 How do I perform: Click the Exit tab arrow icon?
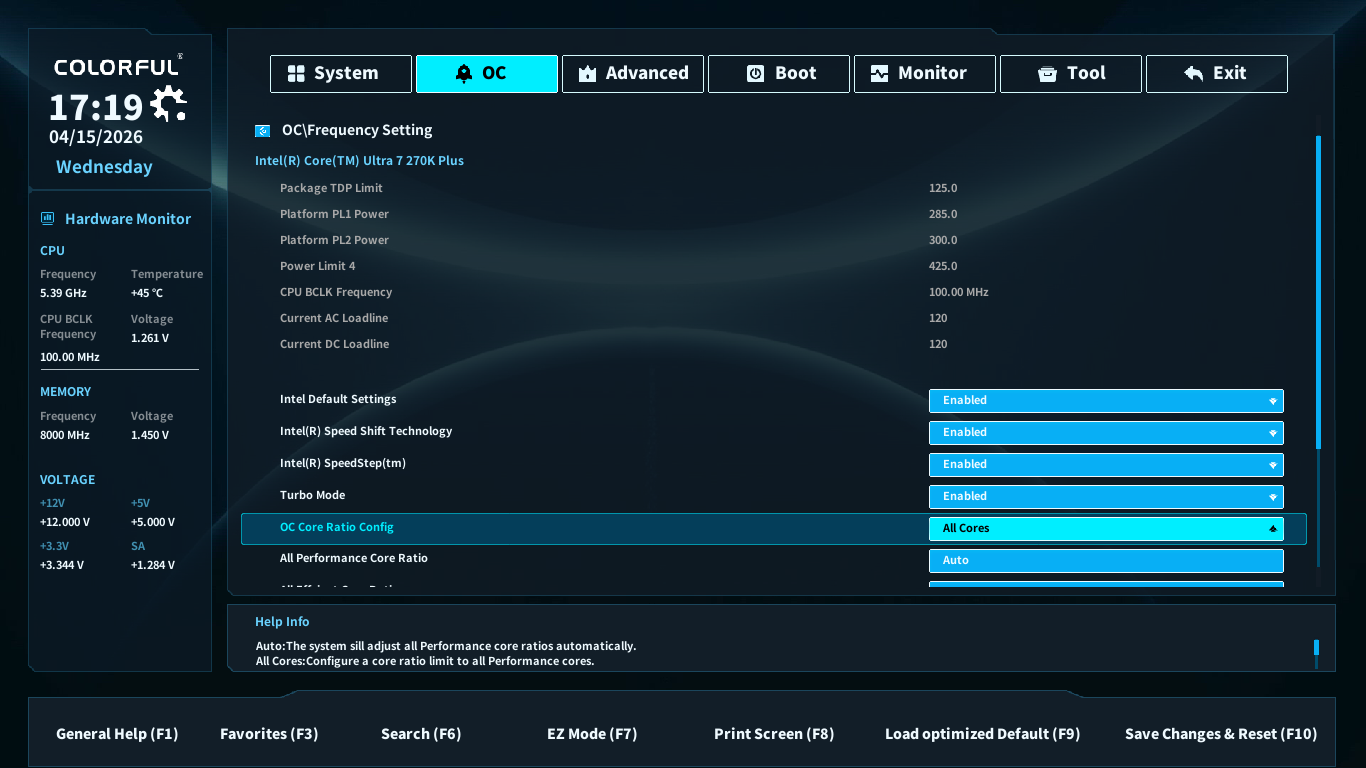pos(1193,74)
